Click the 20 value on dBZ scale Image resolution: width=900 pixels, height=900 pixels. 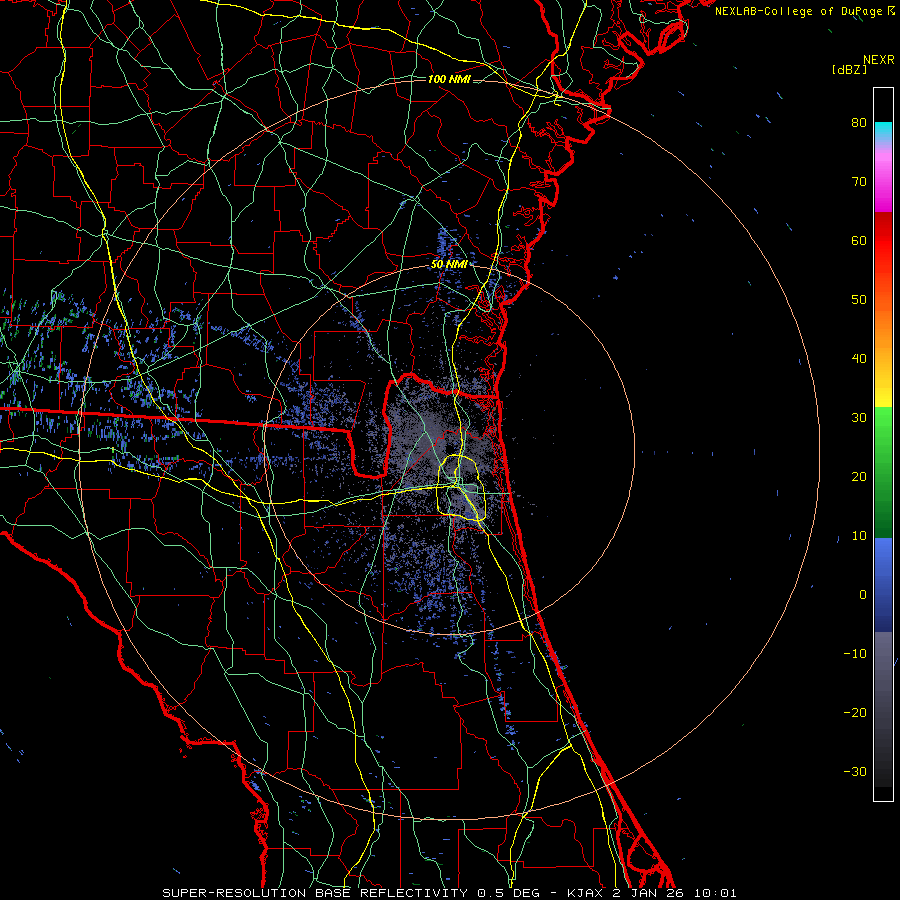pos(859,476)
